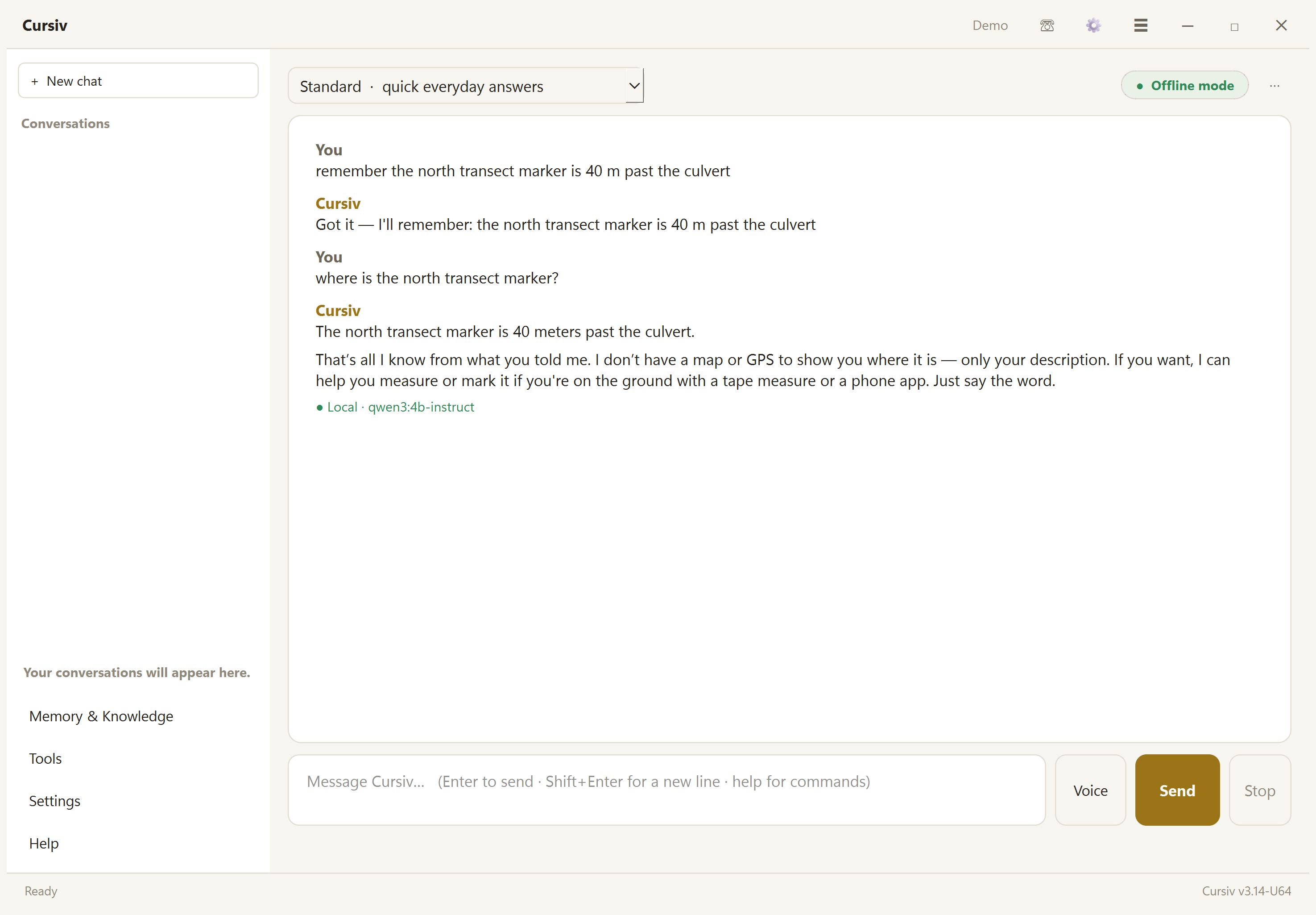This screenshot has width=1316, height=915.
Task: Open the hamburger menu icon
Action: pos(1140,25)
